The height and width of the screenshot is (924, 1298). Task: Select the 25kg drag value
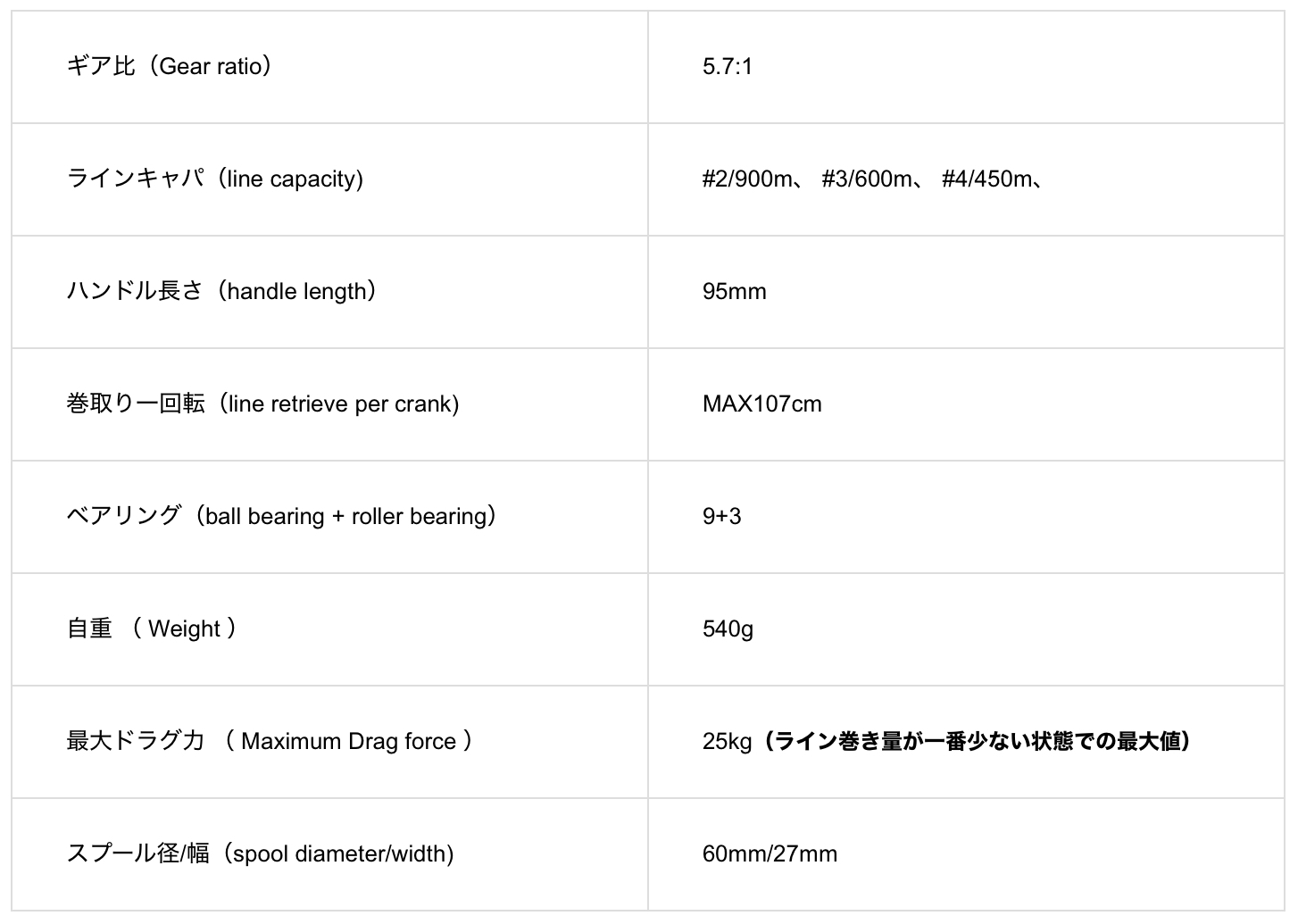(x=727, y=741)
